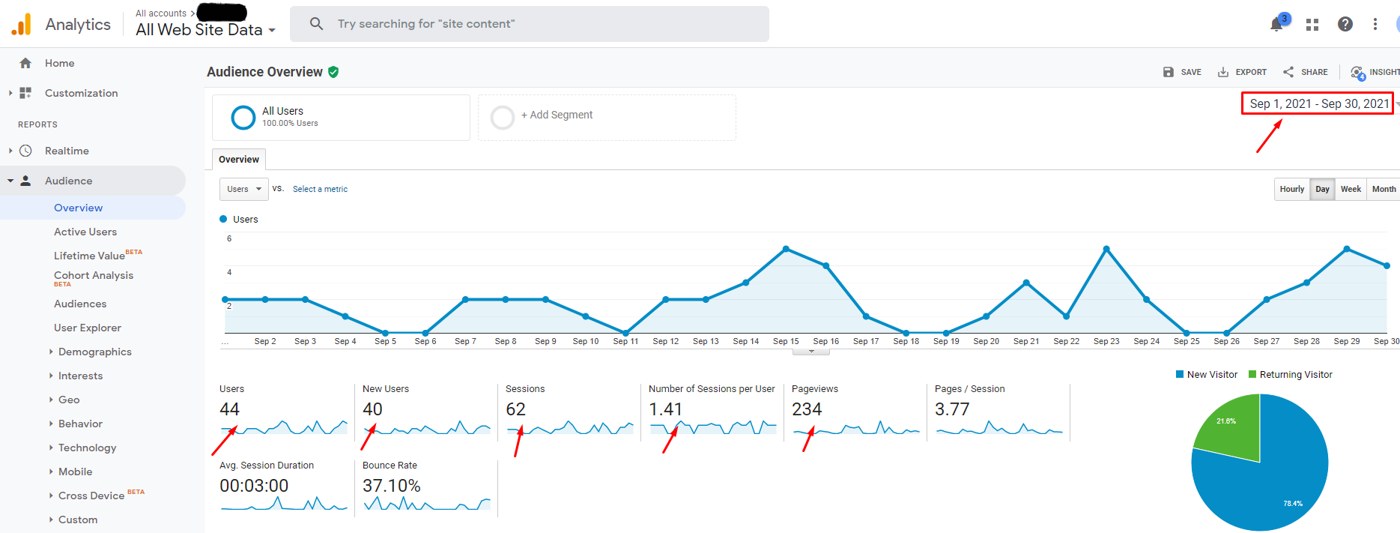
Task: Open the Insights icon
Action: pos(1357,72)
